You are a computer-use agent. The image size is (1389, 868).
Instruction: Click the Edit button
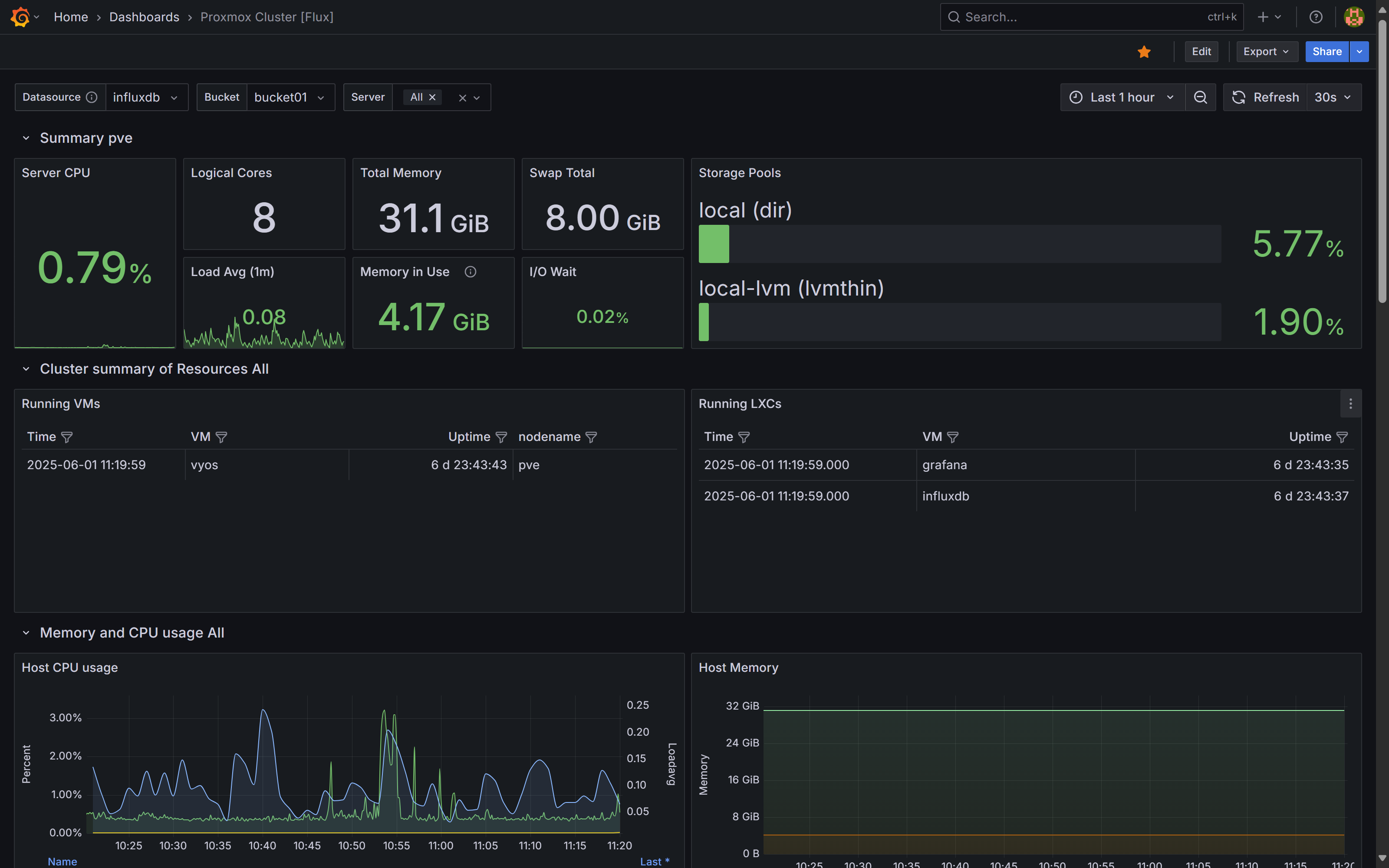(x=1201, y=52)
